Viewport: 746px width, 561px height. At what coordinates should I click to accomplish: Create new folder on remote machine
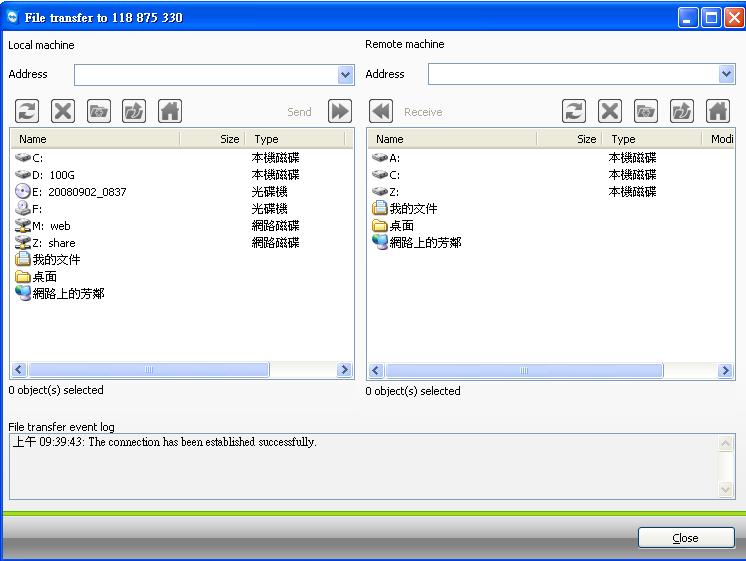pos(646,111)
